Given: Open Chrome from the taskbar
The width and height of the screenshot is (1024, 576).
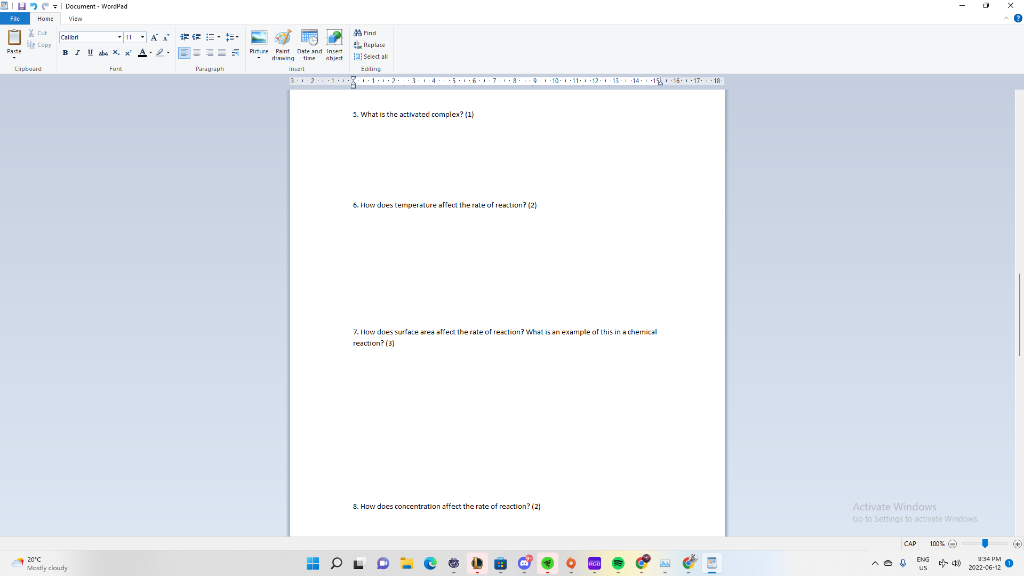Looking at the screenshot, I should (x=641, y=563).
